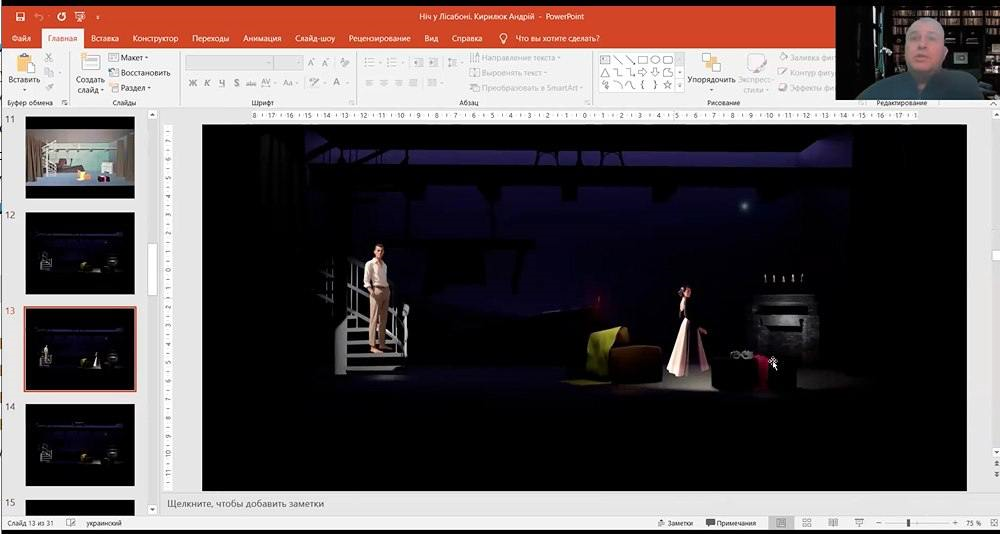1000x534 pixels.
Task: Select slide 11 thumbnail
Action: [80, 157]
